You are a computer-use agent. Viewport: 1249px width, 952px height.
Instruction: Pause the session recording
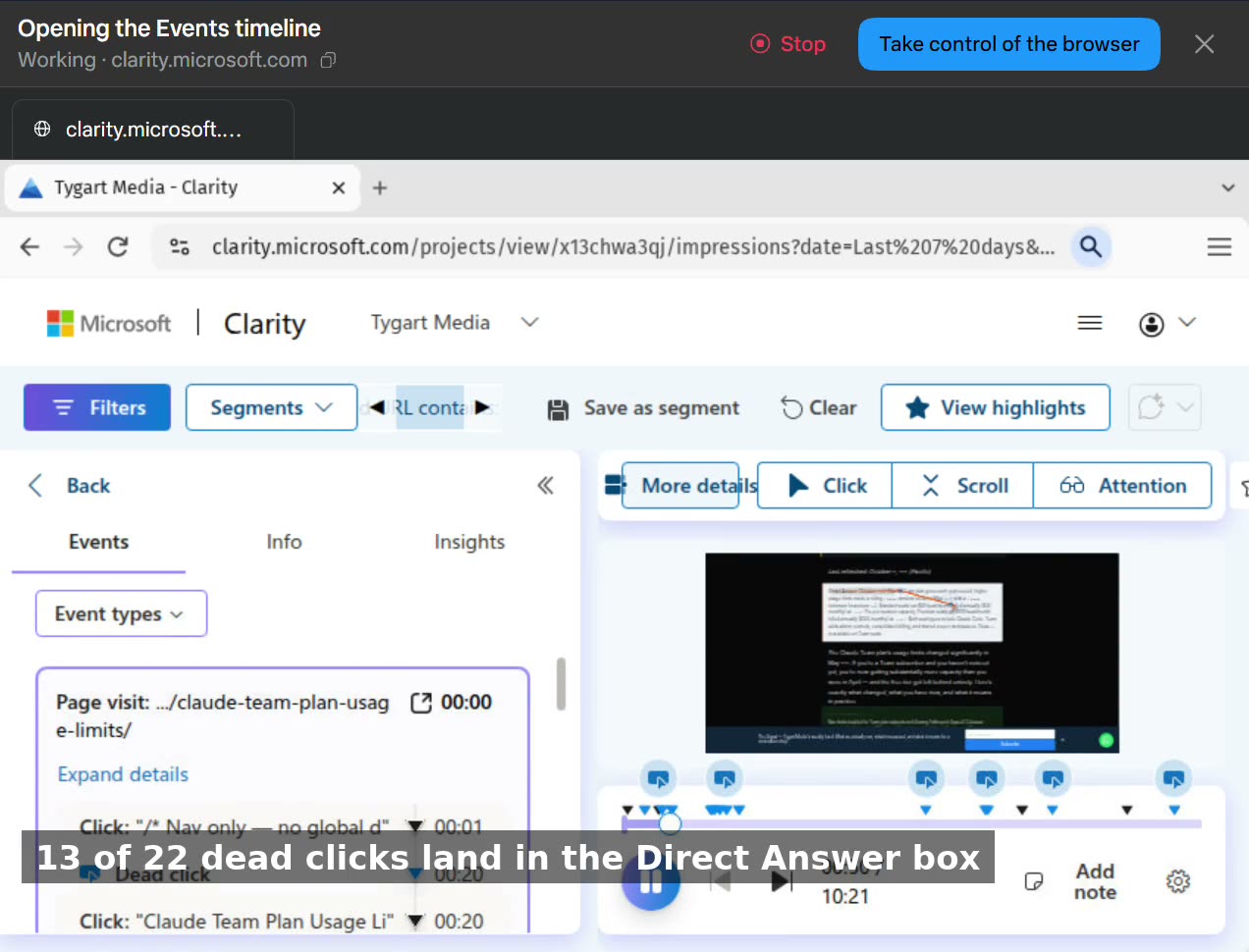650,882
